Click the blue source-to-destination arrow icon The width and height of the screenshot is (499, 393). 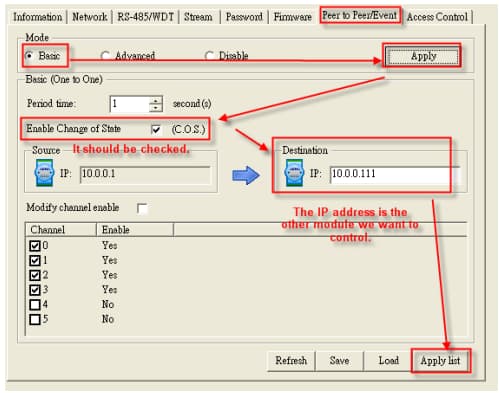click(x=246, y=175)
